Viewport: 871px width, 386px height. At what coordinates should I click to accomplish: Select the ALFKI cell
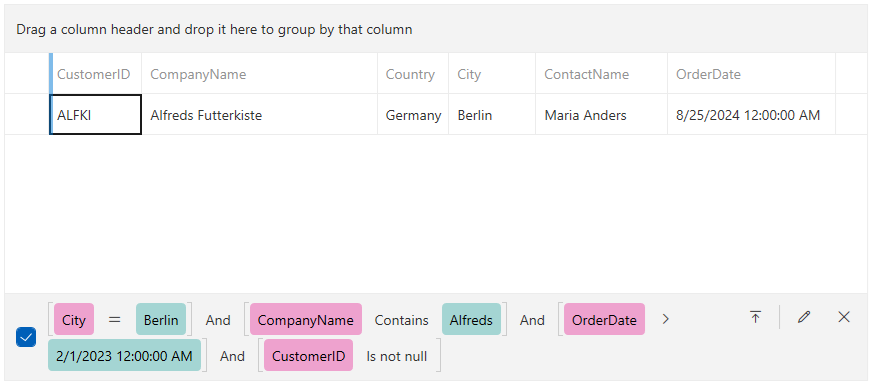pyautogui.click(x=96, y=114)
